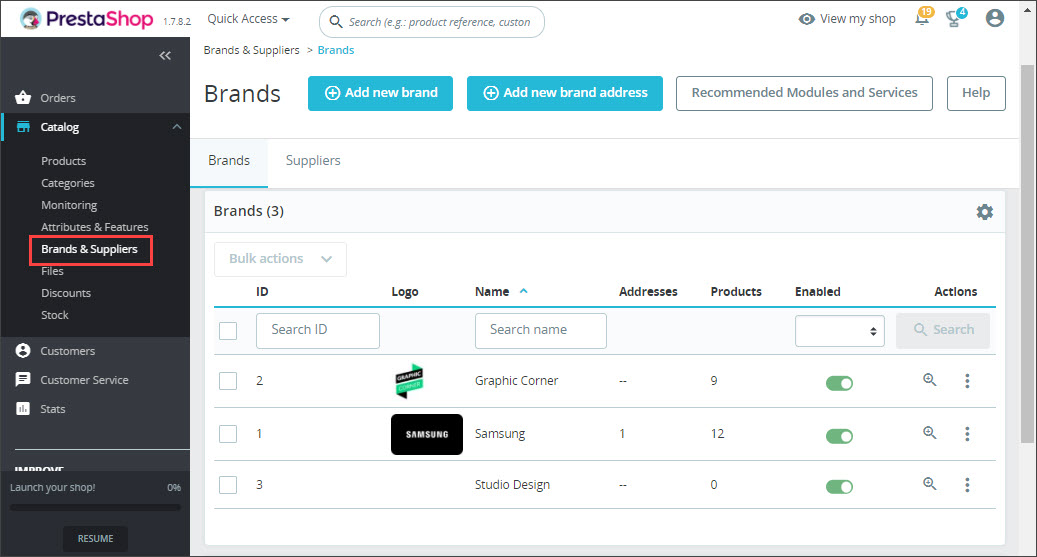
Task: Click the Studio Design brand name
Action: point(512,485)
